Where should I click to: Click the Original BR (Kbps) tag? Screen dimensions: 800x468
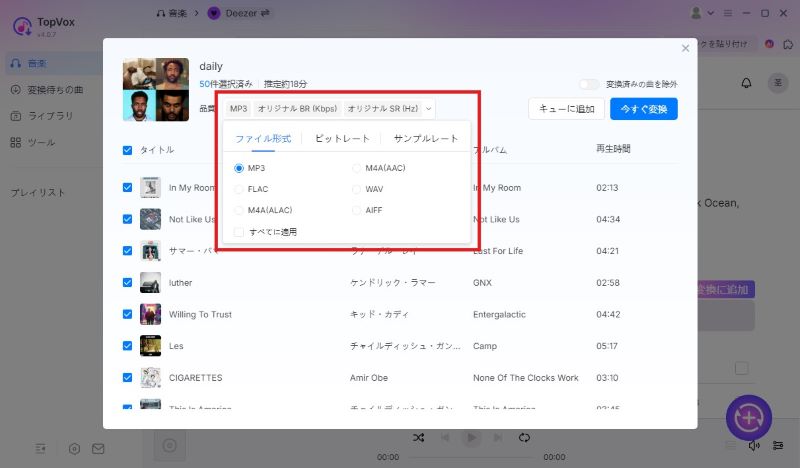tap(297, 109)
